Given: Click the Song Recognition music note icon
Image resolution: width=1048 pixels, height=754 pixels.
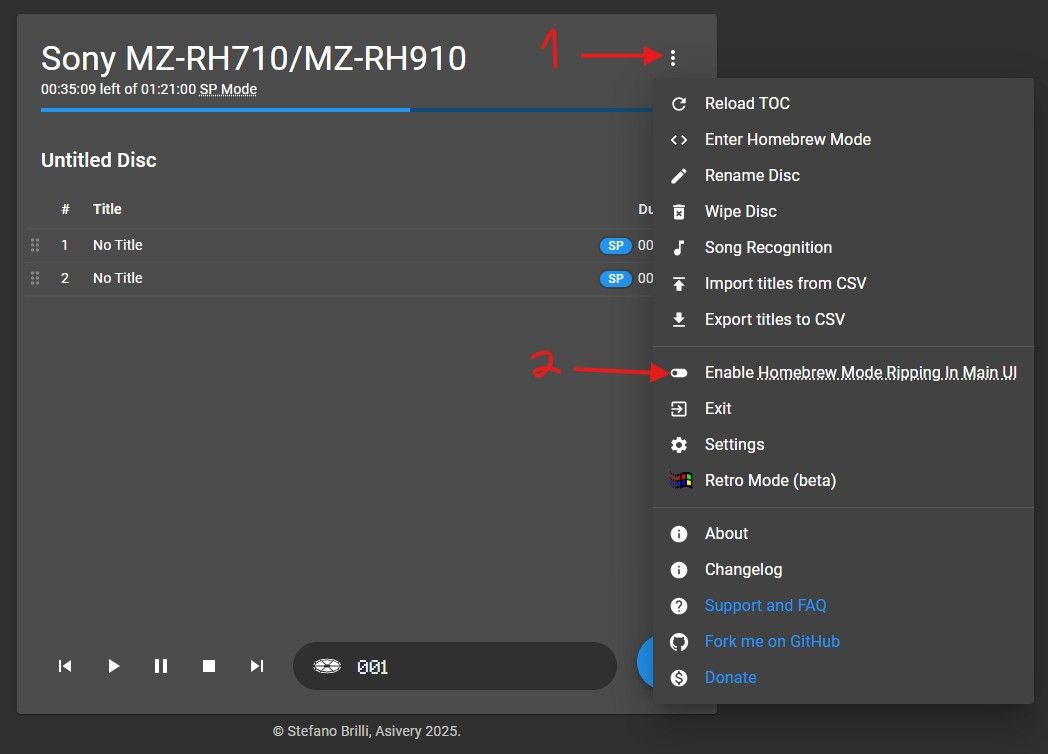Looking at the screenshot, I should pos(678,248).
